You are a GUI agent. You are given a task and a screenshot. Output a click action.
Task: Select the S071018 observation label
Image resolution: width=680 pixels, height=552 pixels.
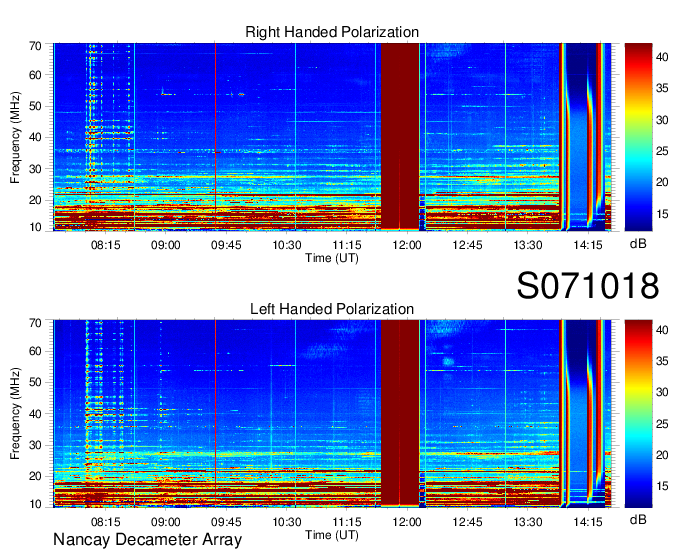pyautogui.click(x=588, y=285)
